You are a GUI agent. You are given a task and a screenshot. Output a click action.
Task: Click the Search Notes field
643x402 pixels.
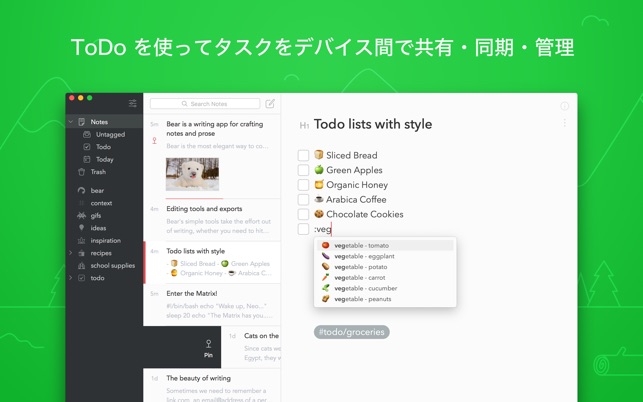coord(205,104)
